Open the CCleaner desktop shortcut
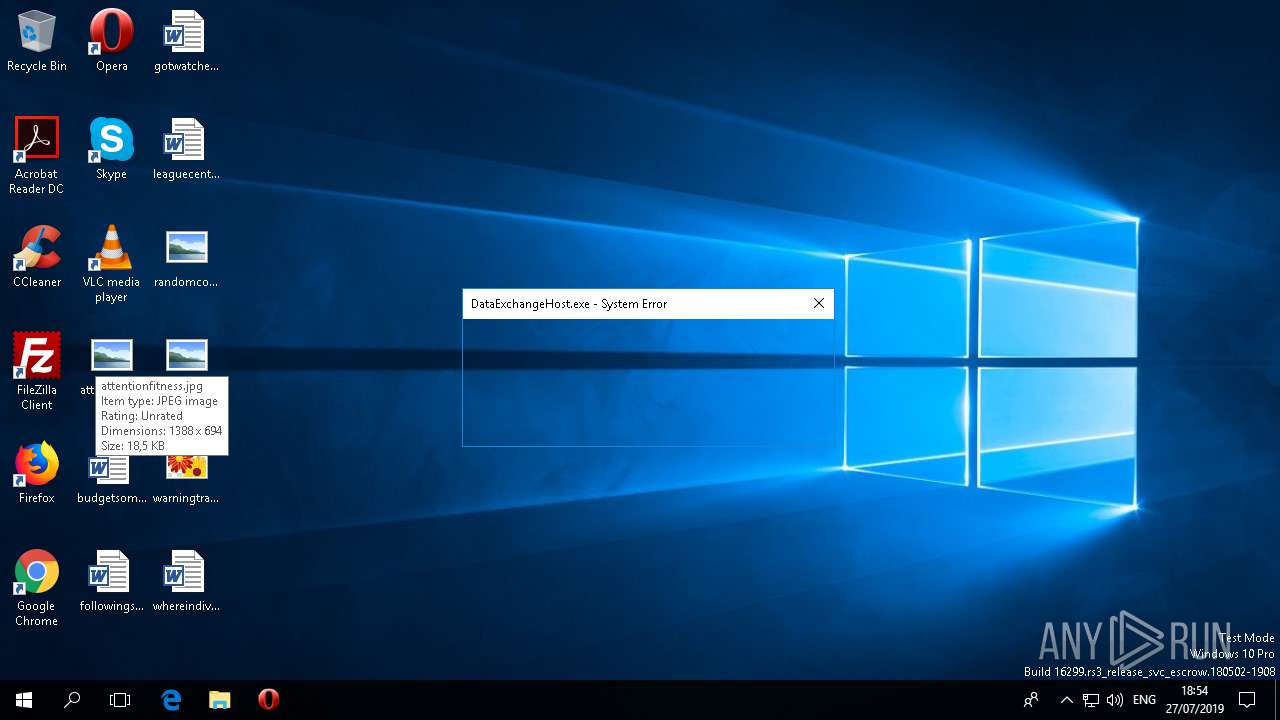Screen dimensions: 1280x720 [37, 257]
